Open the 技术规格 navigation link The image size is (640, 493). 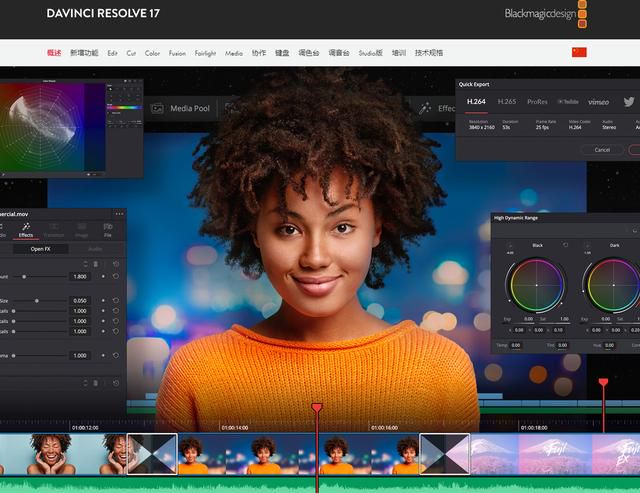click(429, 53)
